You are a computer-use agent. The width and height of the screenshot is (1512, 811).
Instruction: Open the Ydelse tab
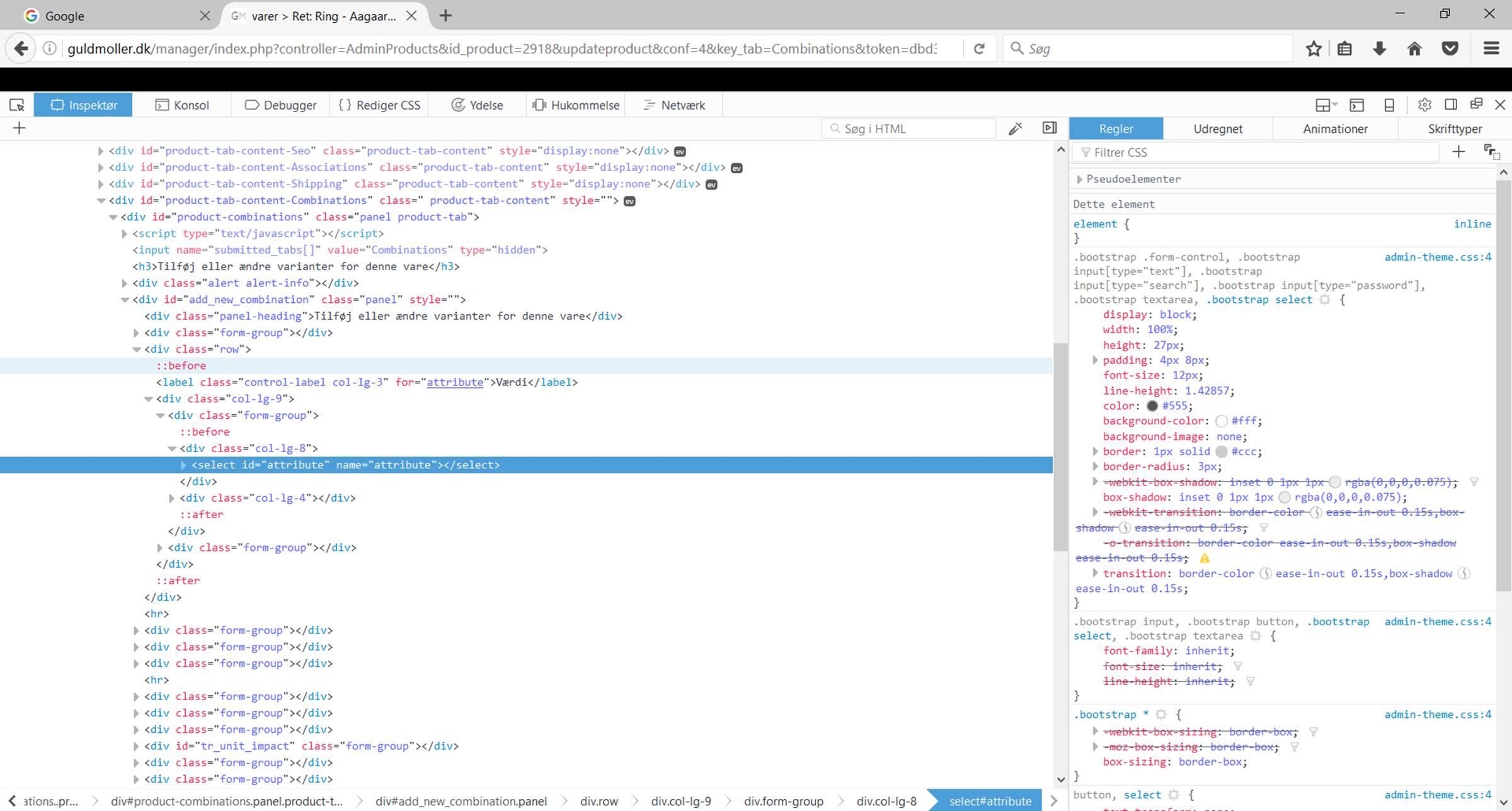tap(477, 105)
